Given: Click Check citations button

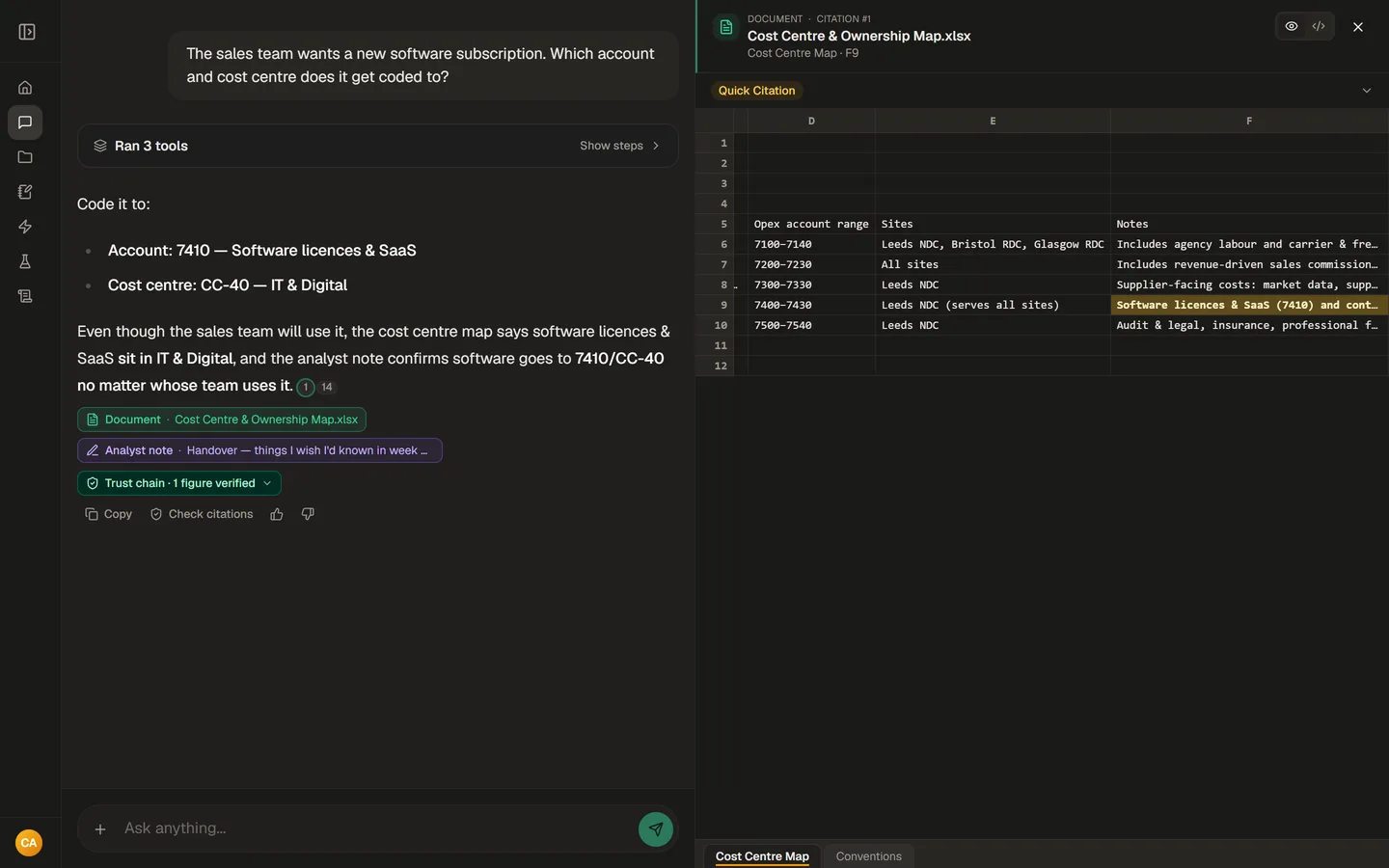Looking at the screenshot, I should (x=202, y=514).
